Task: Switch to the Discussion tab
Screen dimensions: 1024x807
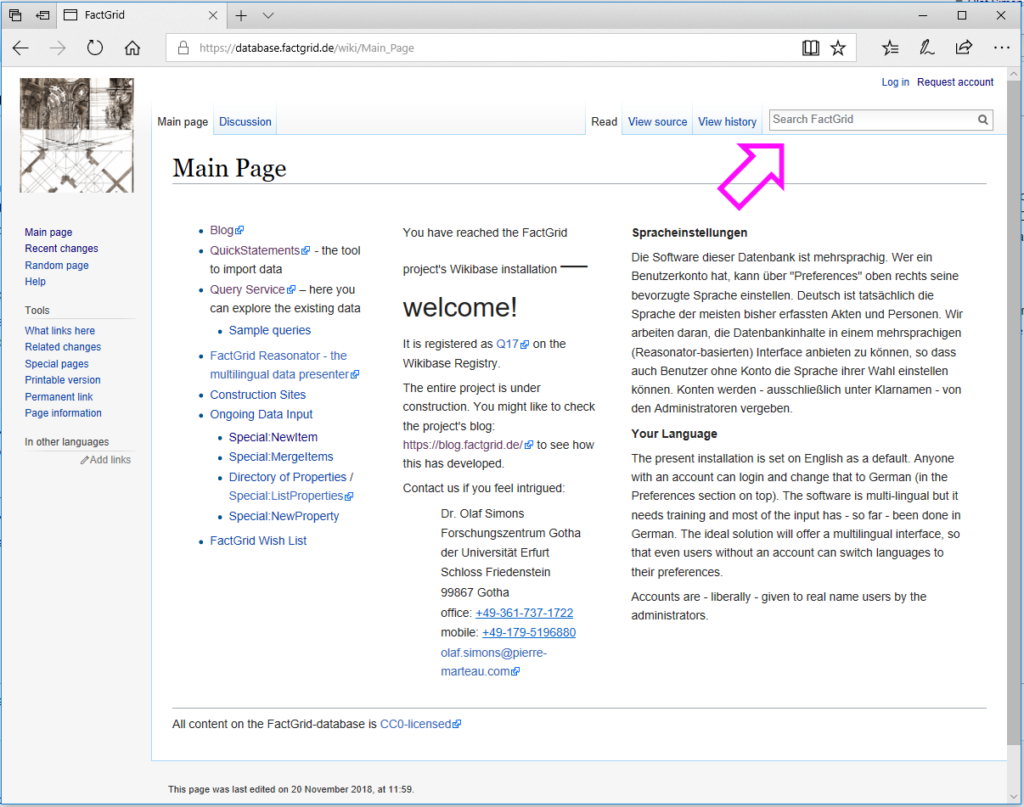Action: tap(245, 121)
